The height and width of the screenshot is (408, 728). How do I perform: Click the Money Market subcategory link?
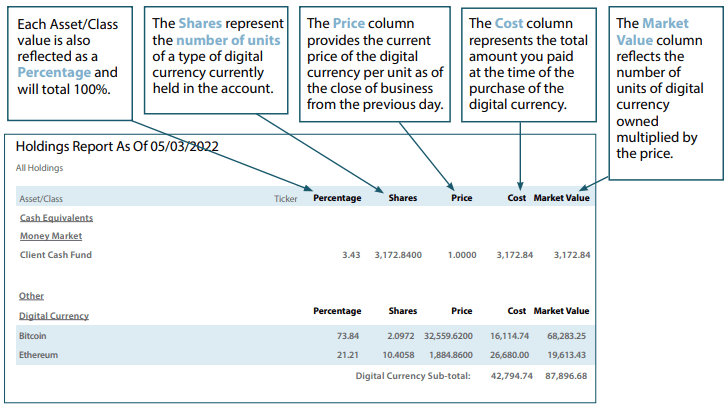point(51,236)
